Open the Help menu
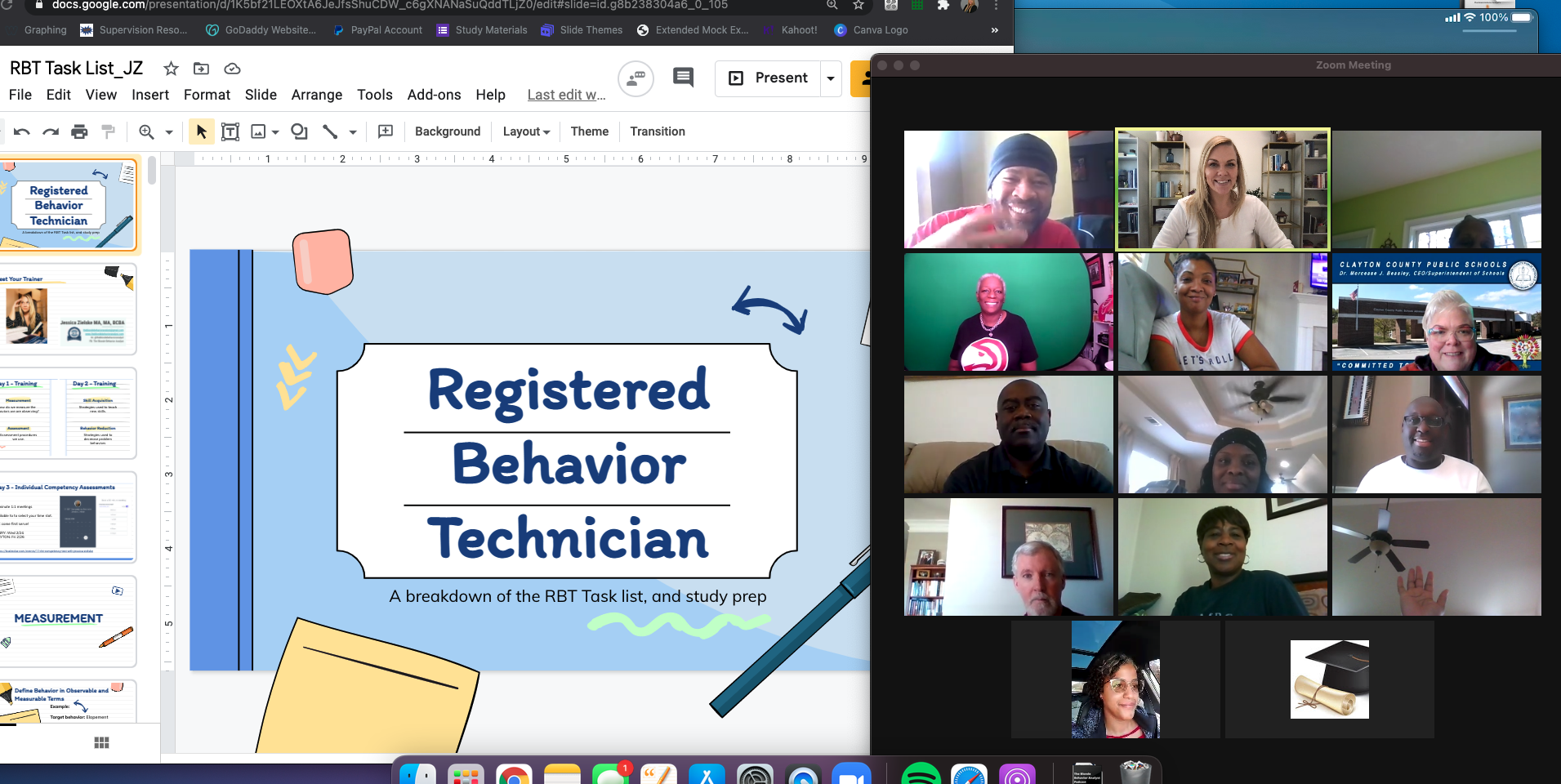The height and width of the screenshot is (784, 1561). click(491, 95)
